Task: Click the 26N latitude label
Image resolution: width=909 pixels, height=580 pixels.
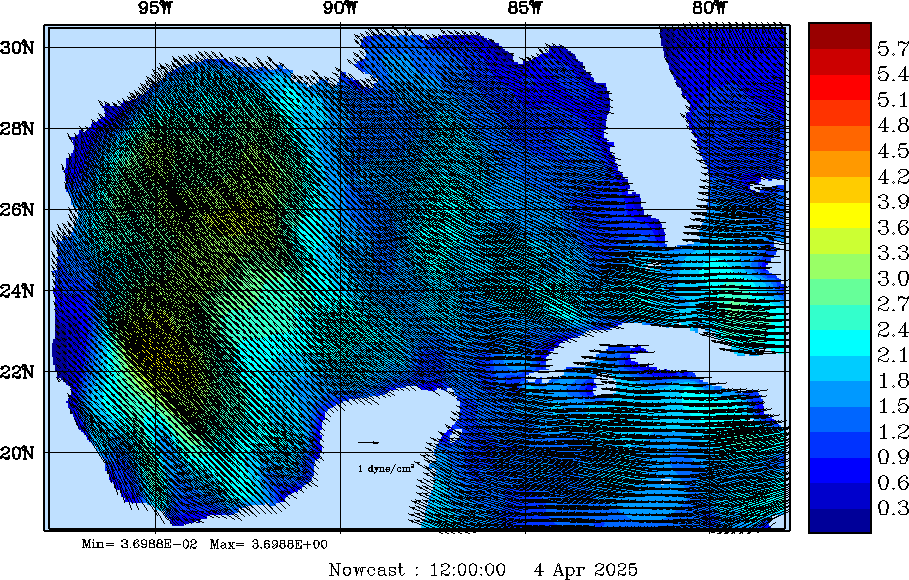Action: [17, 209]
